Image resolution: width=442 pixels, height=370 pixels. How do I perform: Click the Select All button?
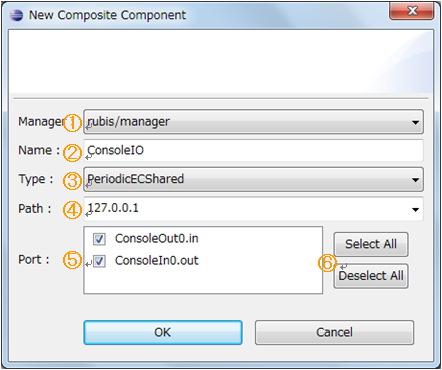(371, 244)
